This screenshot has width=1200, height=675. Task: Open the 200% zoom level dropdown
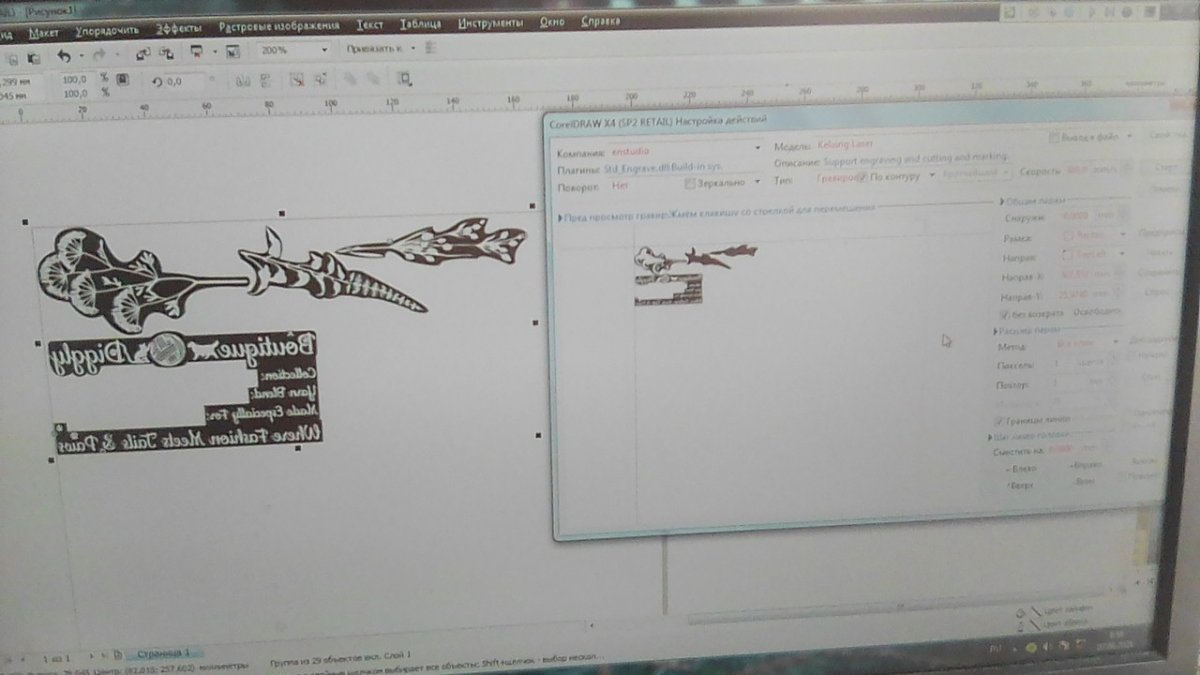point(324,50)
